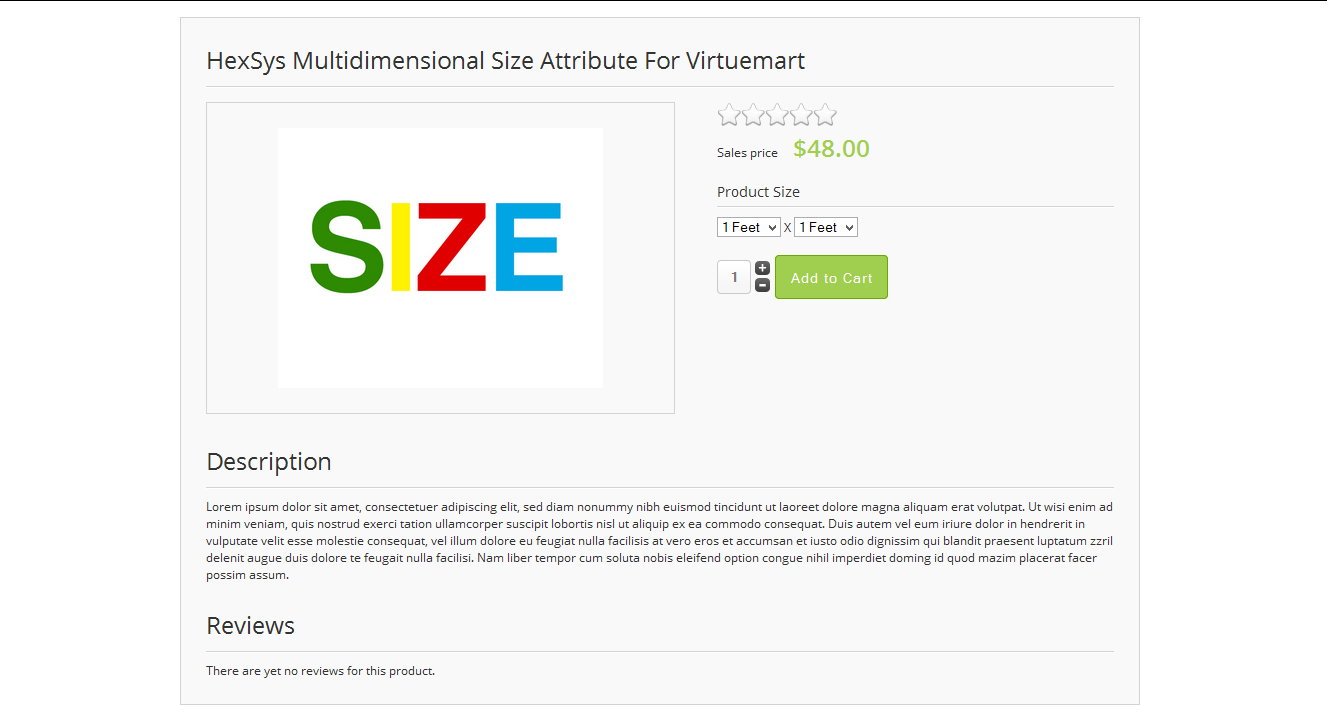Click the second rating star
The image size is (1327, 717).
tap(753, 115)
